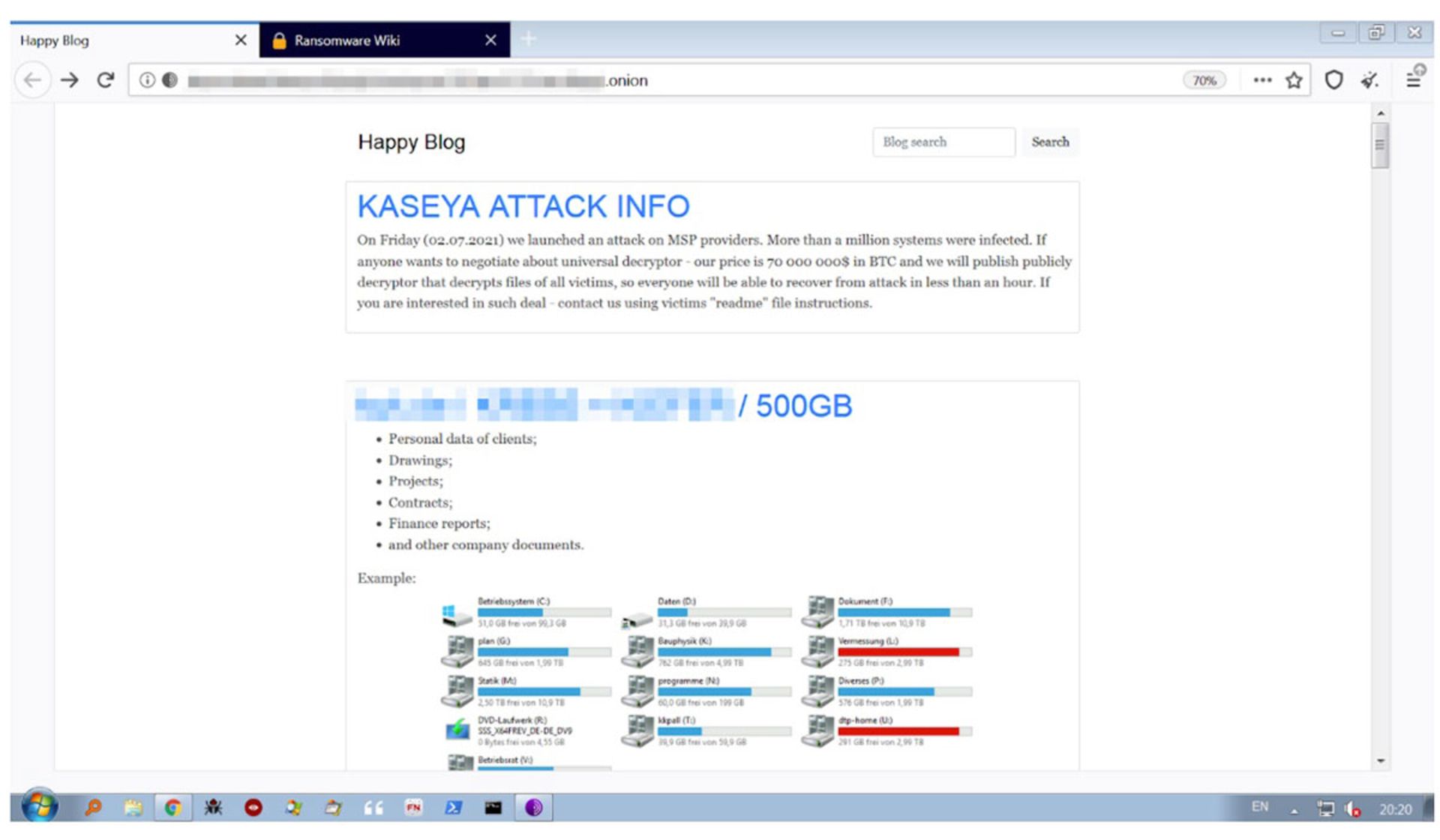Image resolution: width=1440 pixels, height=840 pixels.
Task: Click the browser back arrow button
Action: 32,80
